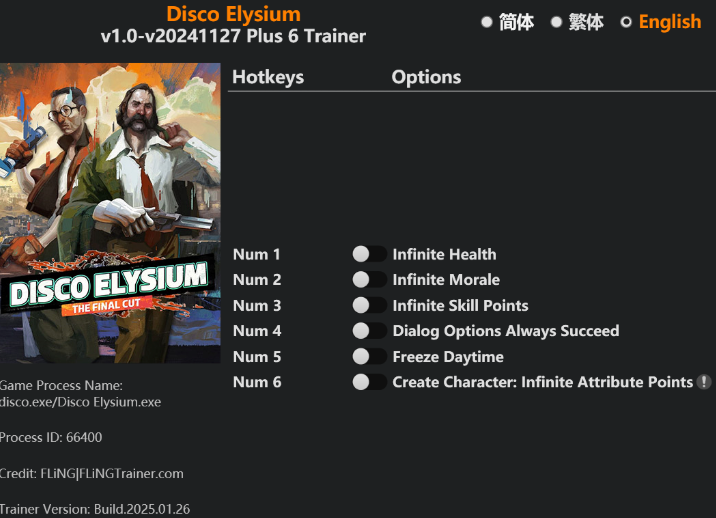The height and width of the screenshot is (518, 716).
Task: Enable Dialog Options Always Succeed toggle
Action: tap(369, 331)
